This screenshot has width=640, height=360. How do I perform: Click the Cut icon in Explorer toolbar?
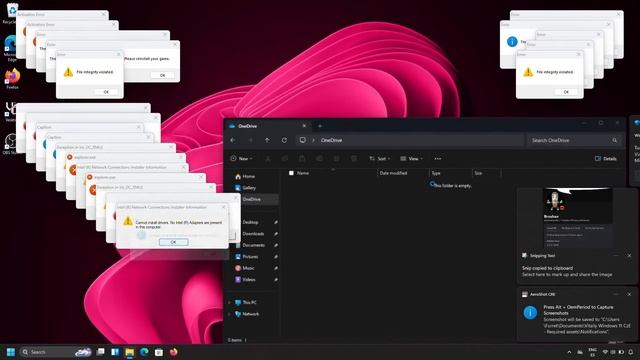[x=268, y=158]
